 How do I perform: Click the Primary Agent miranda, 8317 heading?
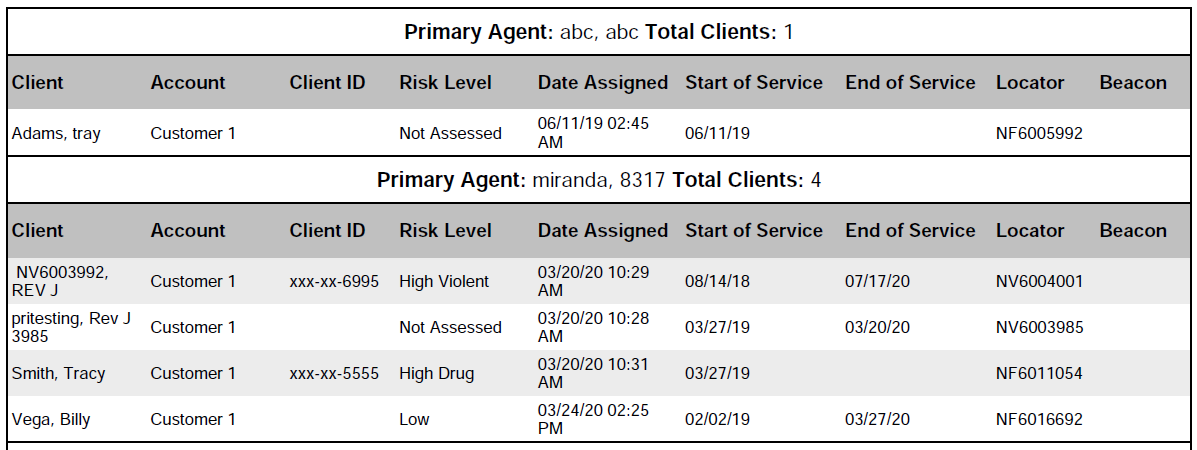tap(598, 181)
